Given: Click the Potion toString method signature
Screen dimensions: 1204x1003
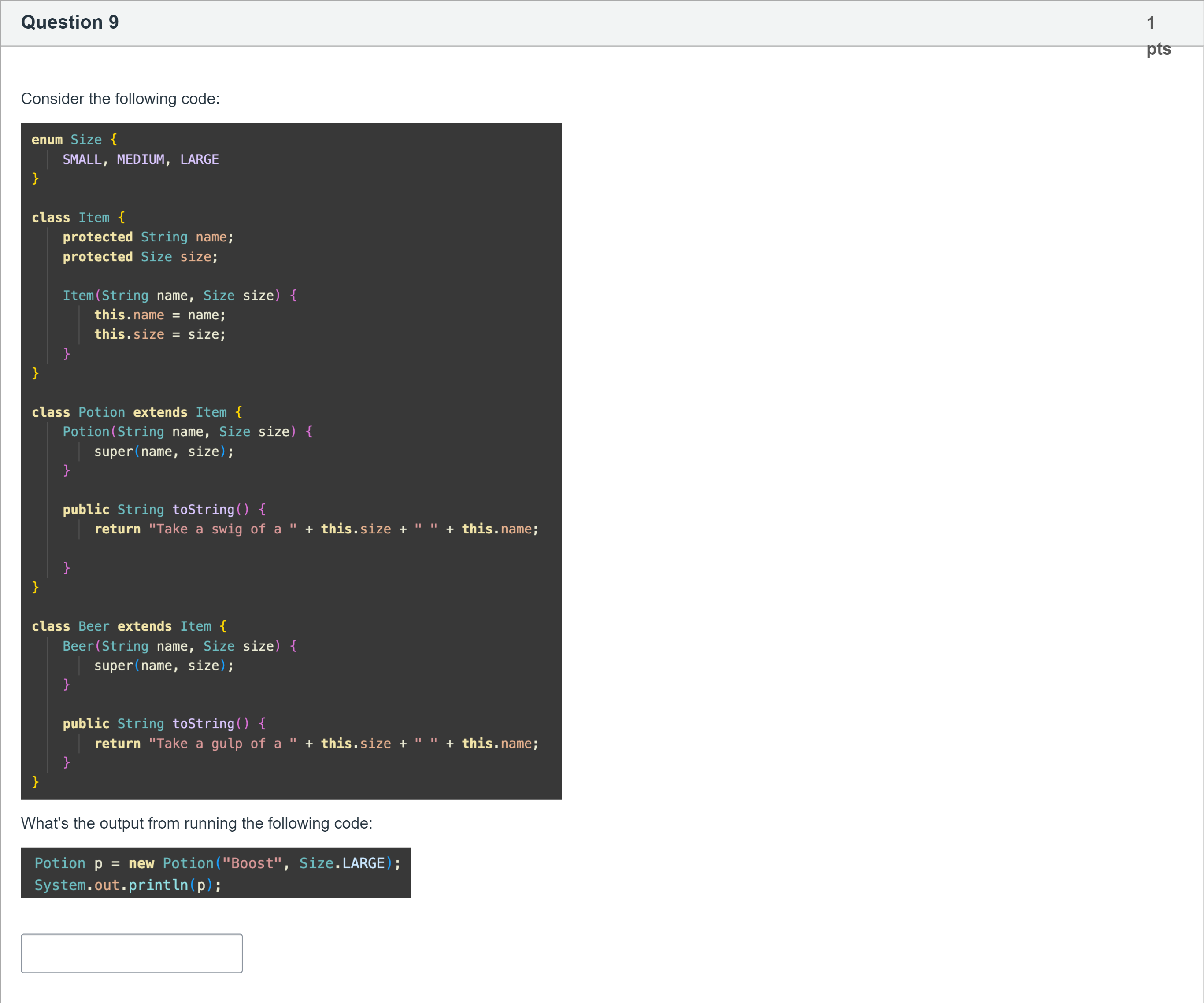Looking at the screenshot, I should click(164, 510).
